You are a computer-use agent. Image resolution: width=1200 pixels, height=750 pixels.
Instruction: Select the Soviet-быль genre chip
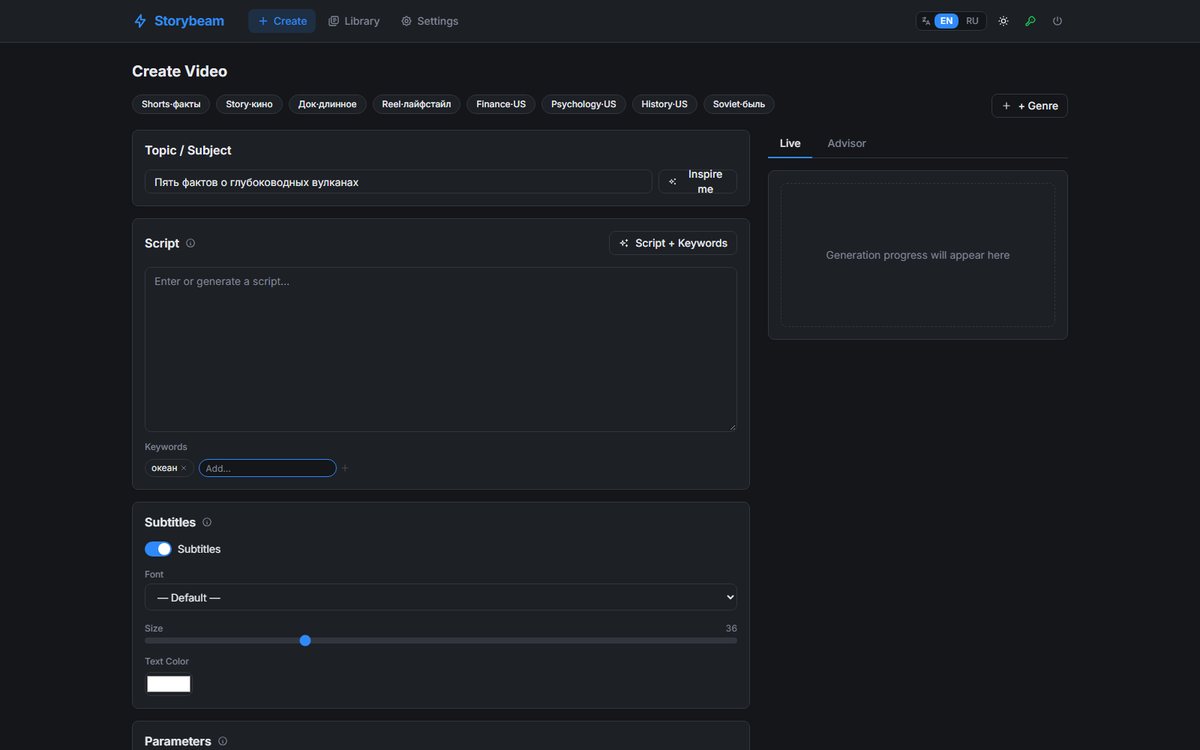(739, 104)
